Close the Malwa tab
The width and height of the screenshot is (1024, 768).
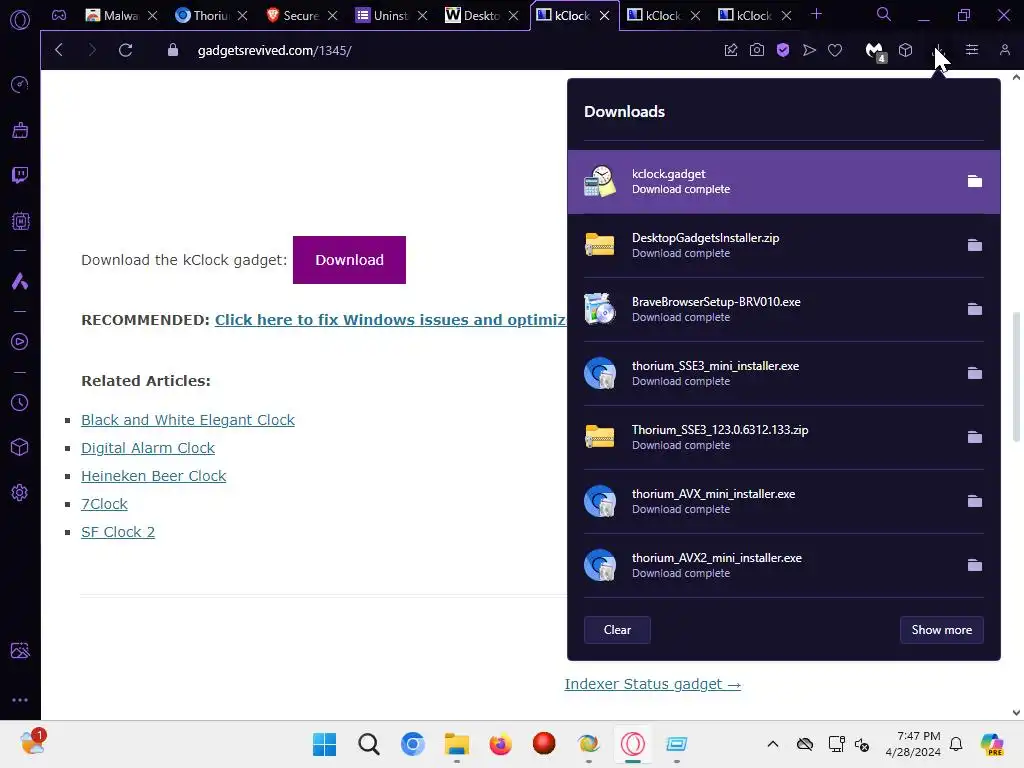click(153, 15)
